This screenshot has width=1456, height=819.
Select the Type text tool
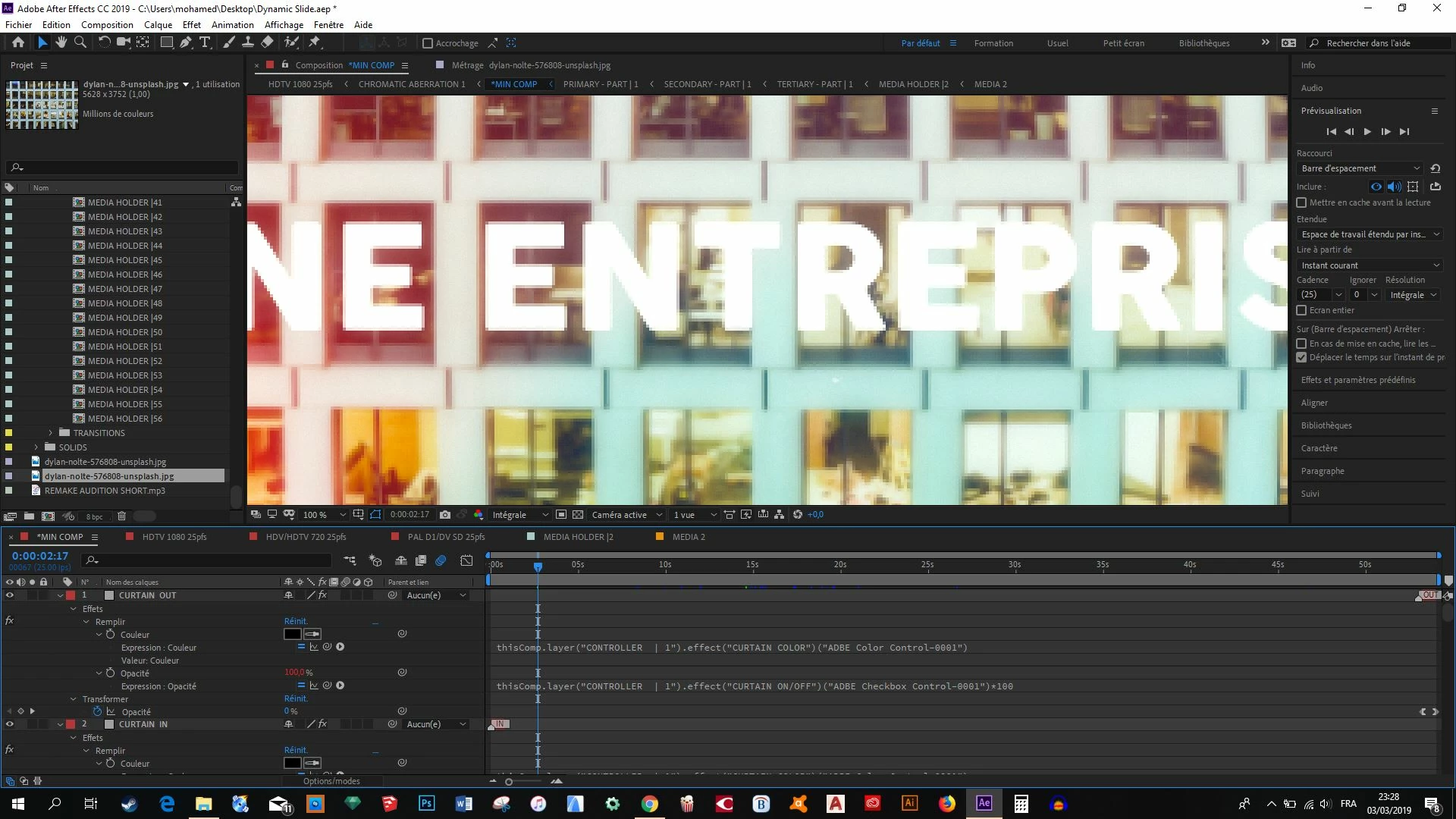point(205,42)
